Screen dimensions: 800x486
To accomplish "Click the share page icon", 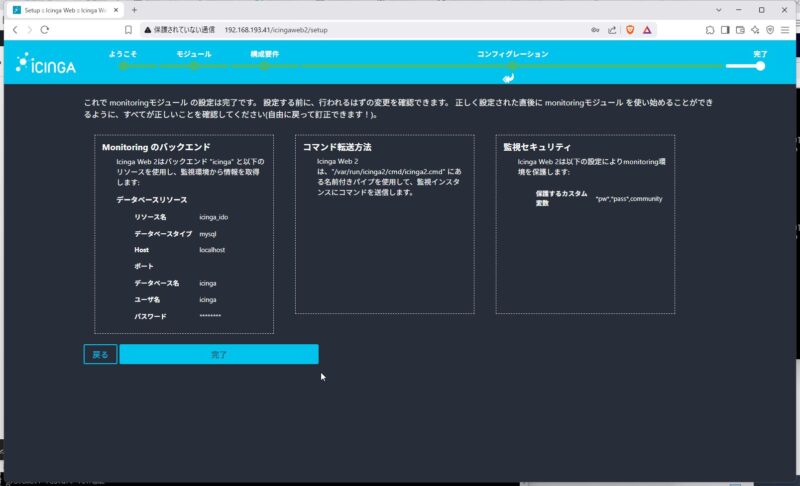I will click(x=612, y=30).
